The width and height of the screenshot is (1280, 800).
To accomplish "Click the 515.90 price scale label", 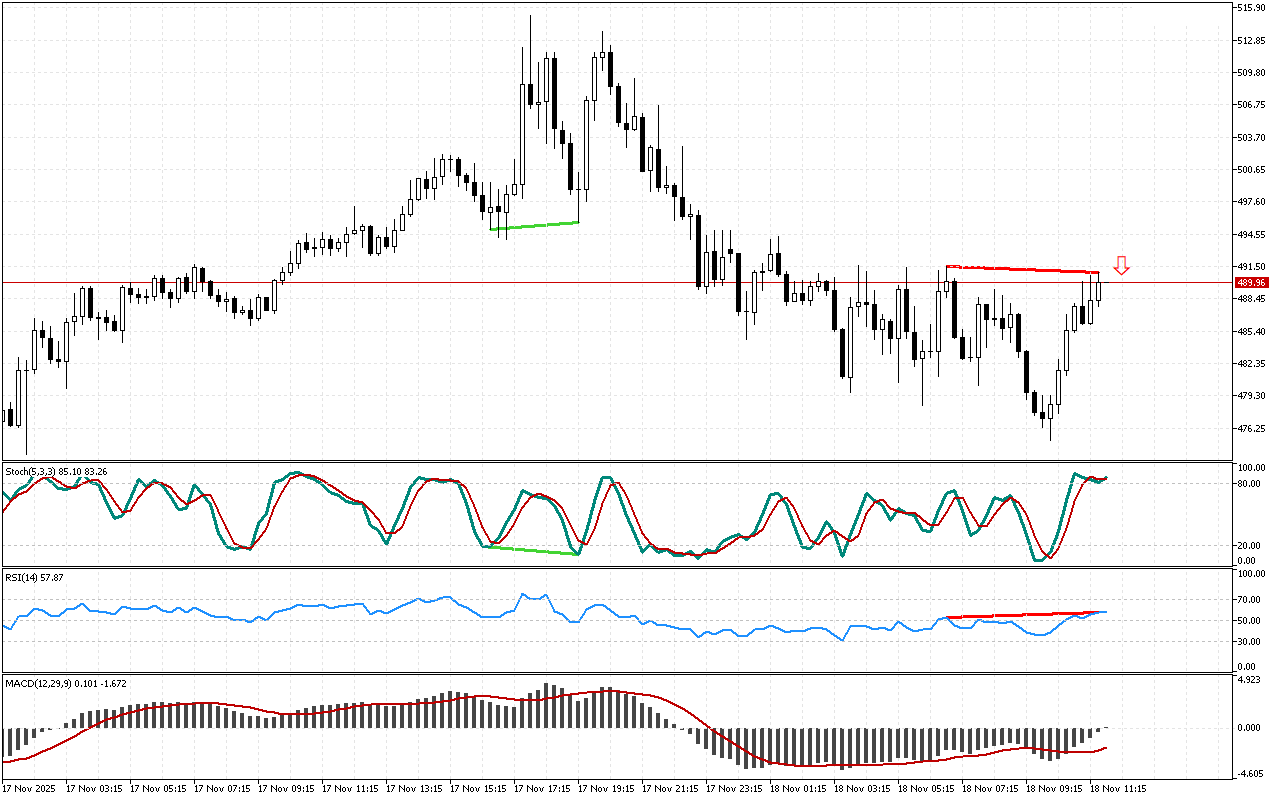I will pos(1252,8).
